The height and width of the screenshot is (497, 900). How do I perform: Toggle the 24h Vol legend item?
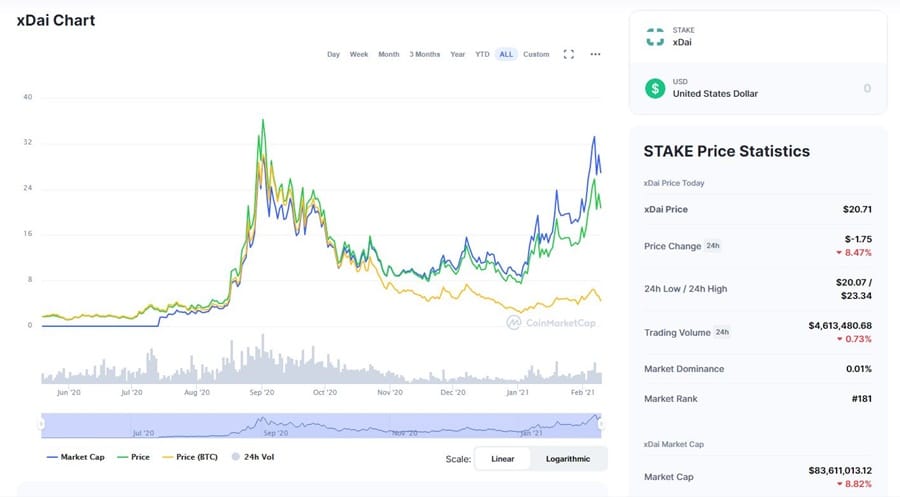251,457
